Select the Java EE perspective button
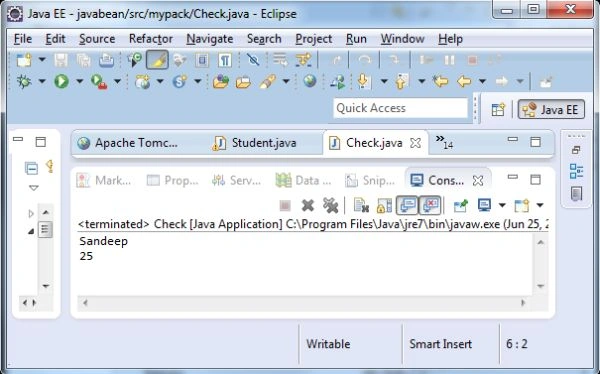Image resolution: width=600 pixels, height=374 pixels. tap(551, 109)
